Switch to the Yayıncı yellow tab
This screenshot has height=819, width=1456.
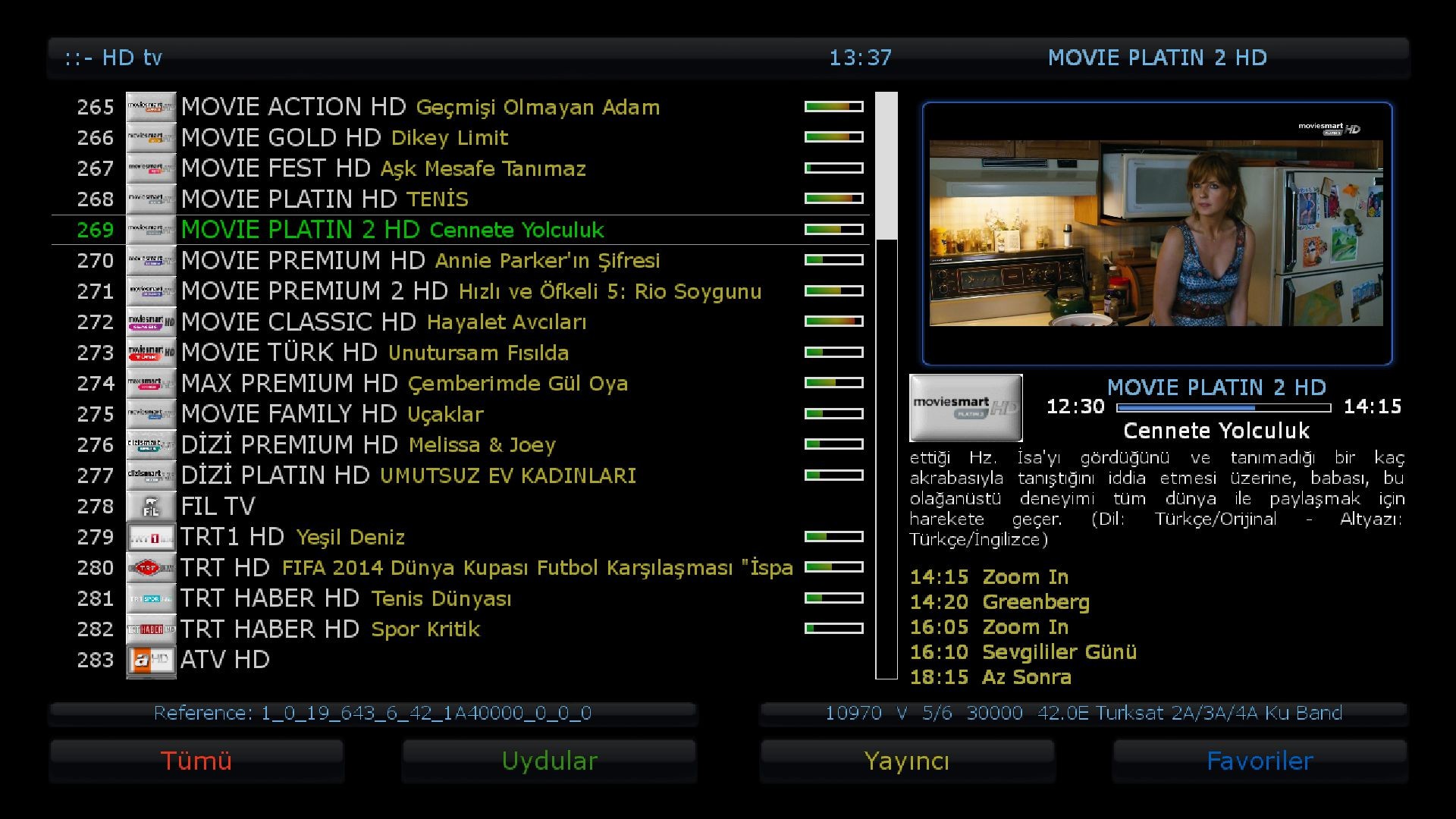click(x=907, y=761)
